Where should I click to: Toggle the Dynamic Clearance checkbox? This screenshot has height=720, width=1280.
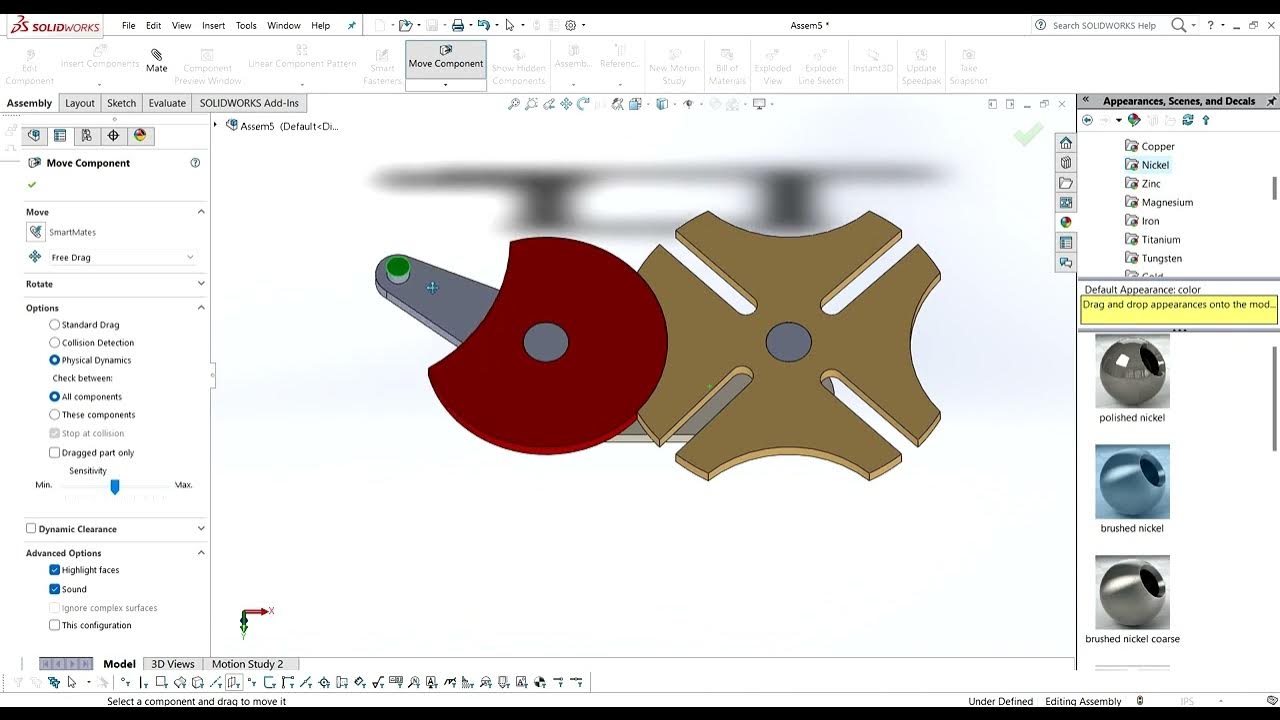click(31, 529)
